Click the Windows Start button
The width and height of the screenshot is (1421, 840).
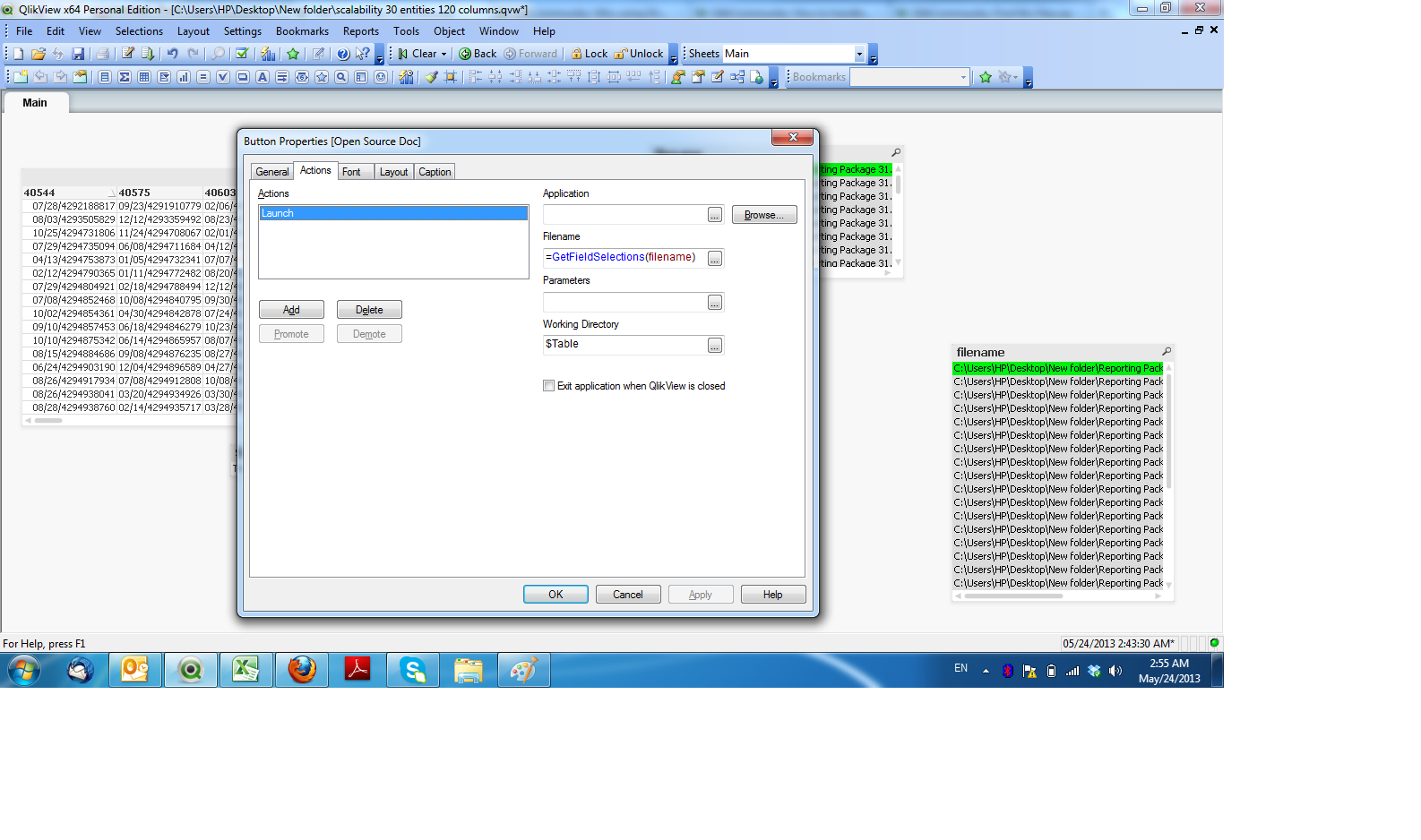click(24, 670)
